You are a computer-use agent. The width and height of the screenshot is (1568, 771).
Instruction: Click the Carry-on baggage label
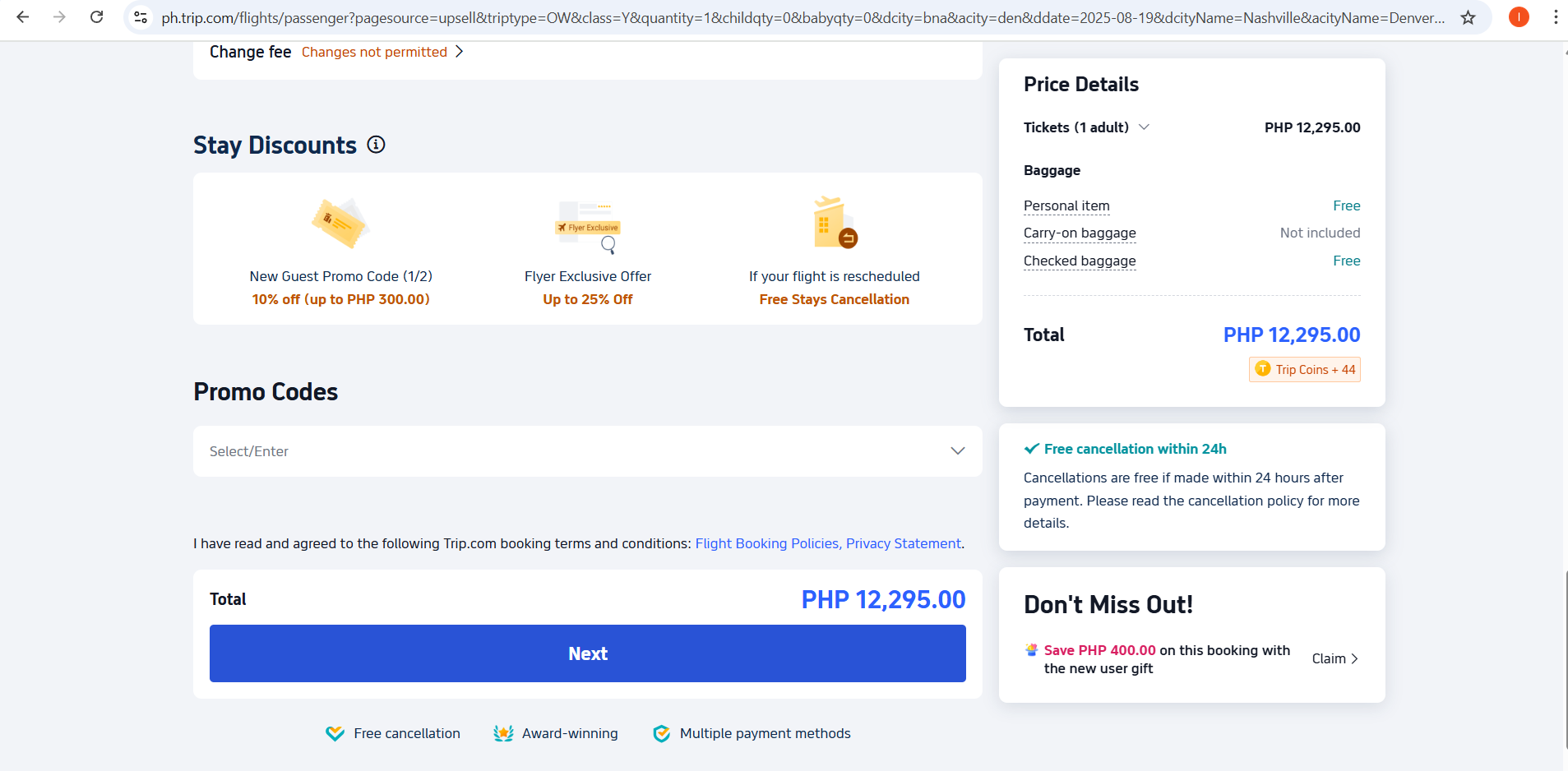[1080, 233]
